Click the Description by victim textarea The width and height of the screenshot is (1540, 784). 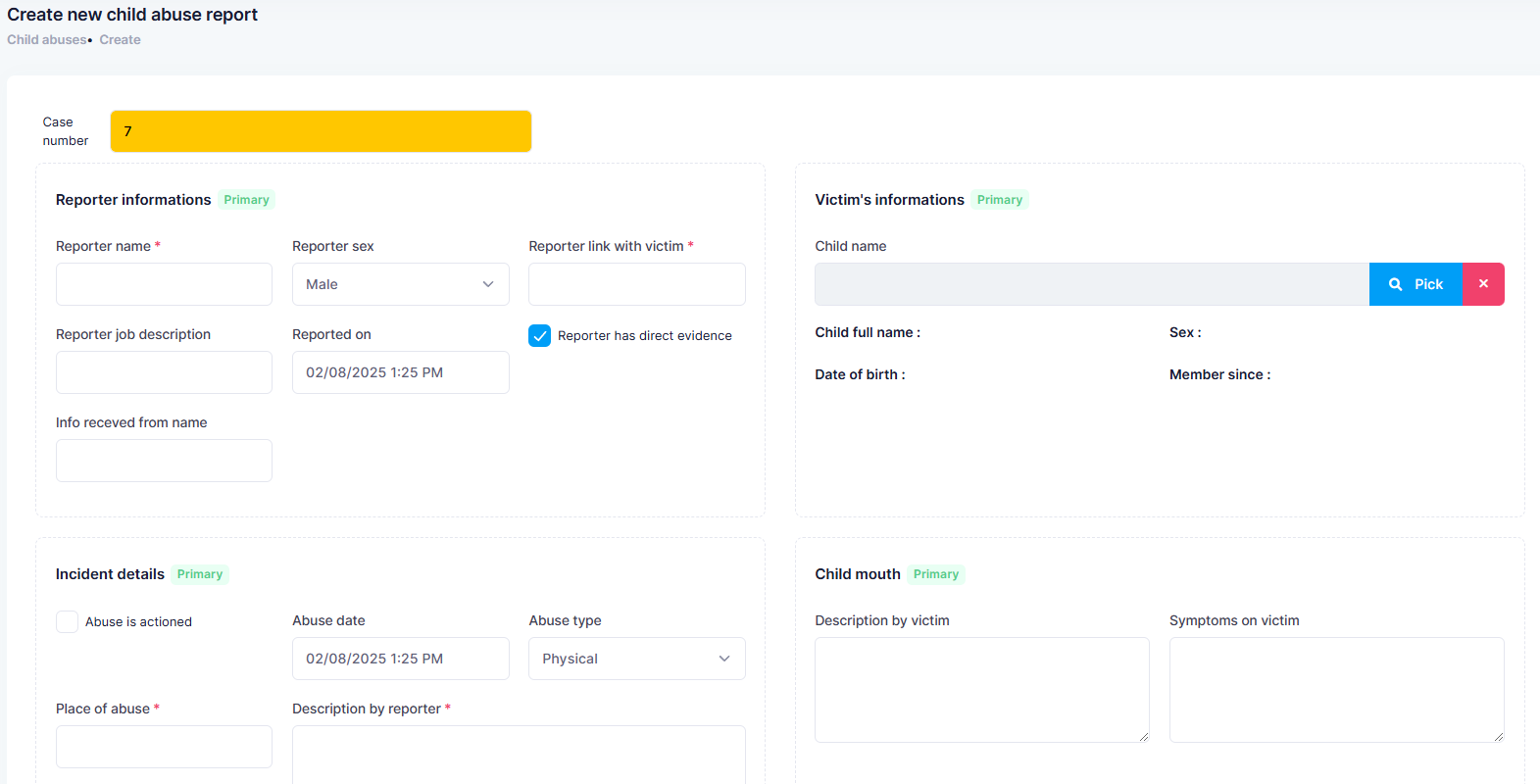(981, 690)
